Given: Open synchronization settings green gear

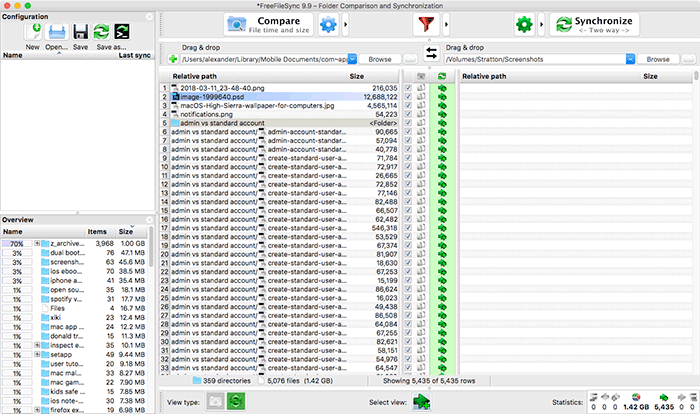Looking at the screenshot, I should [x=524, y=24].
